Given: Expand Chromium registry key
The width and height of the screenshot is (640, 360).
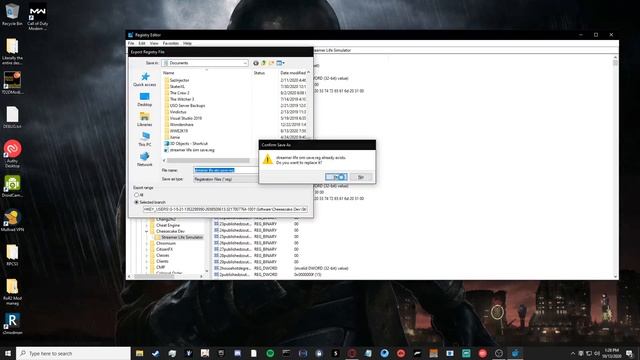Looking at the screenshot, I should 147,243.
